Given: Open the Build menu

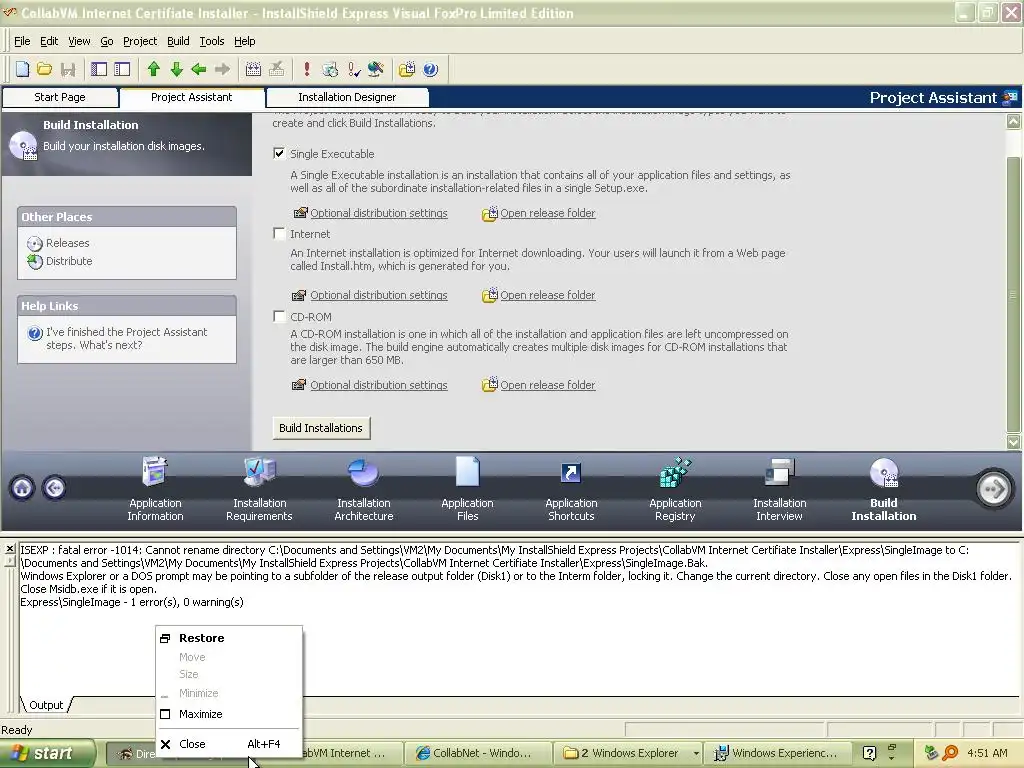Looking at the screenshot, I should pos(178,41).
